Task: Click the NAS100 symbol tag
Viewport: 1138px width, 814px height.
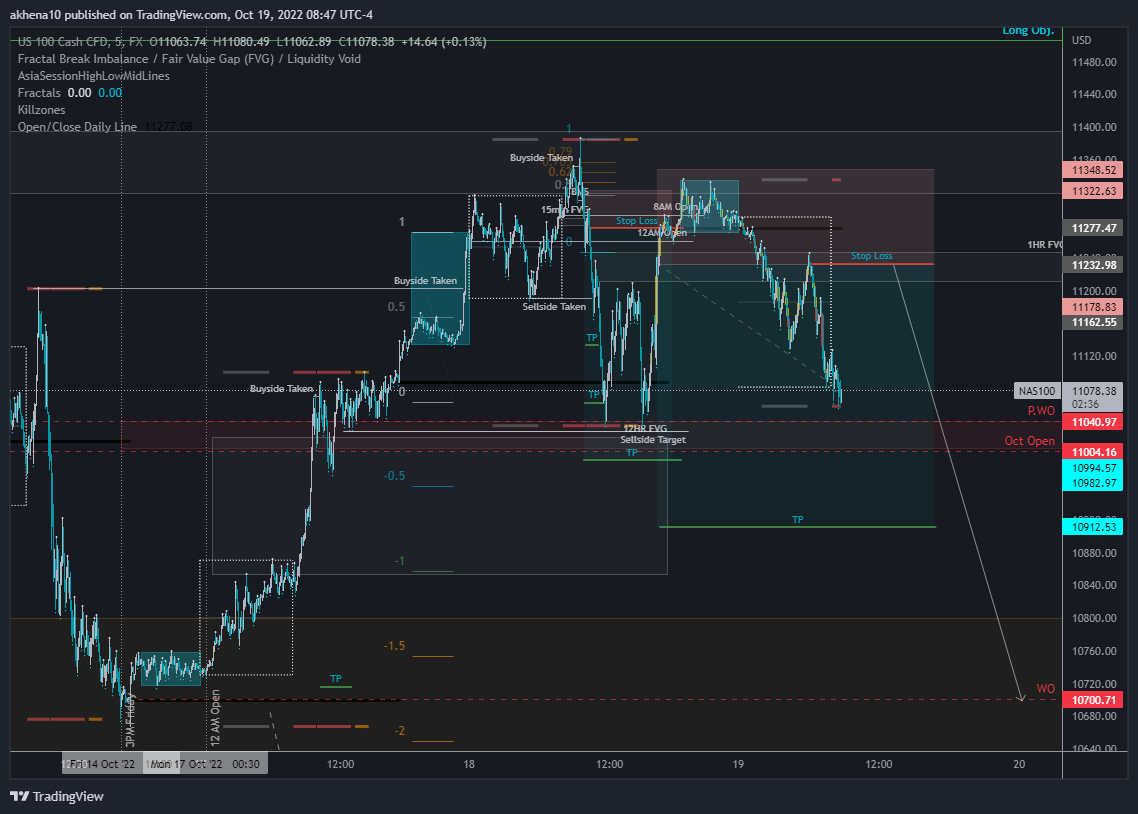Action: coord(1037,391)
